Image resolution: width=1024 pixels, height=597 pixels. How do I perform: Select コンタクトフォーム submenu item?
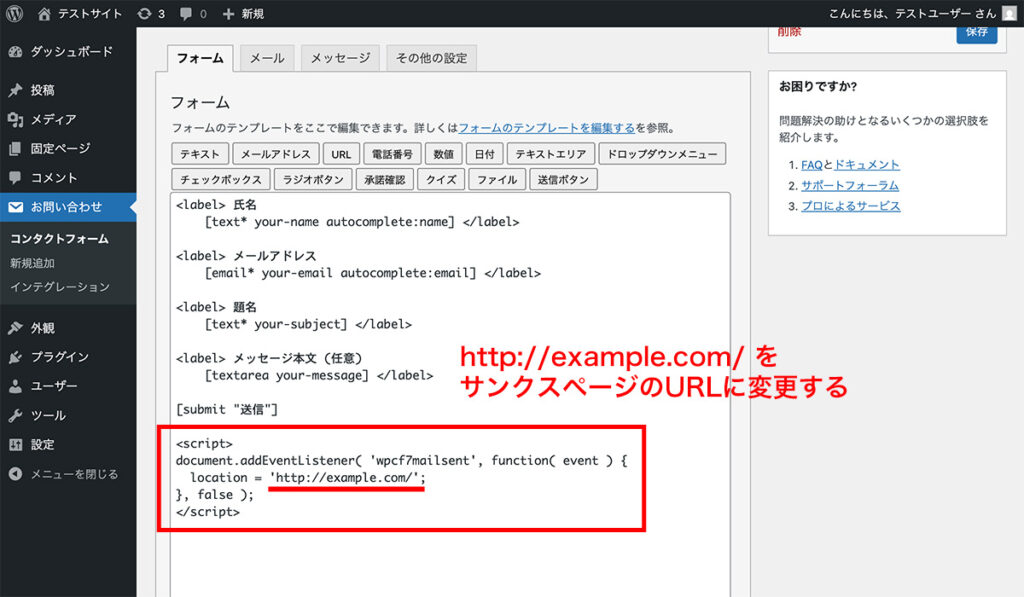pyautogui.click(x=59, y=239)
